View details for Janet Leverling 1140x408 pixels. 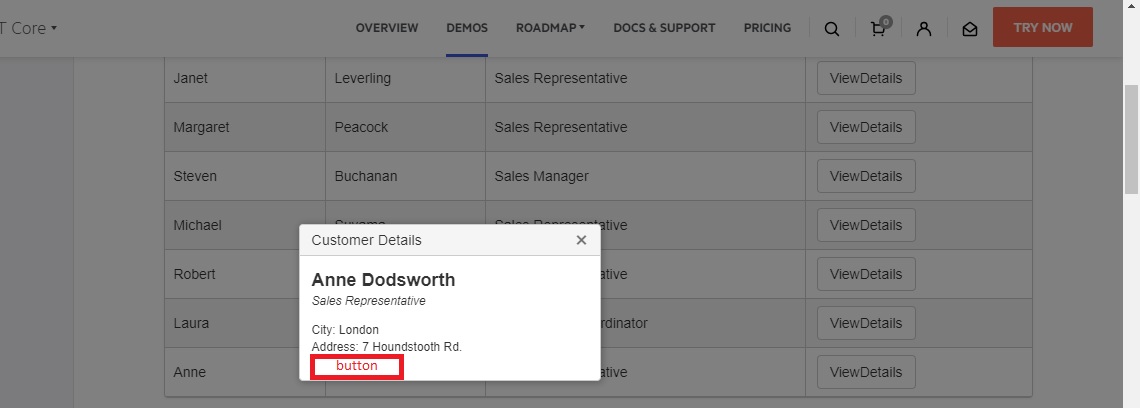click(x=866, y=78)
